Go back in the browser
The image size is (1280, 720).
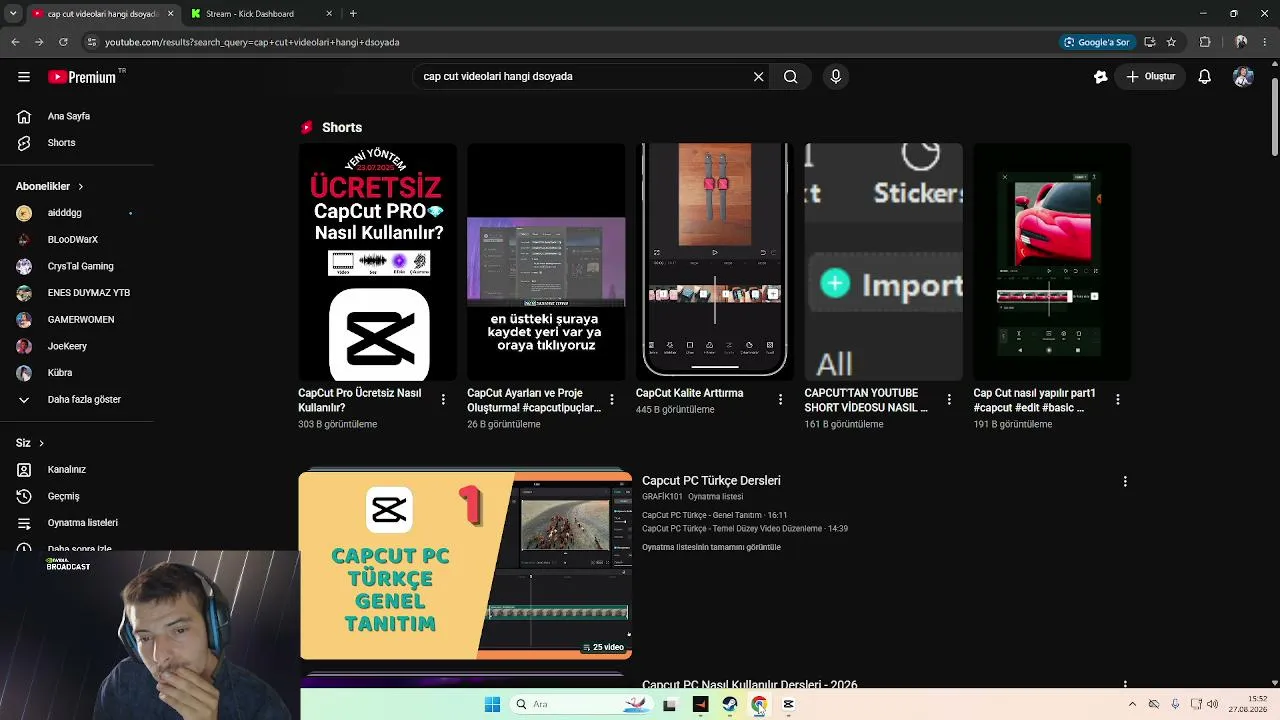click(15, 42)
